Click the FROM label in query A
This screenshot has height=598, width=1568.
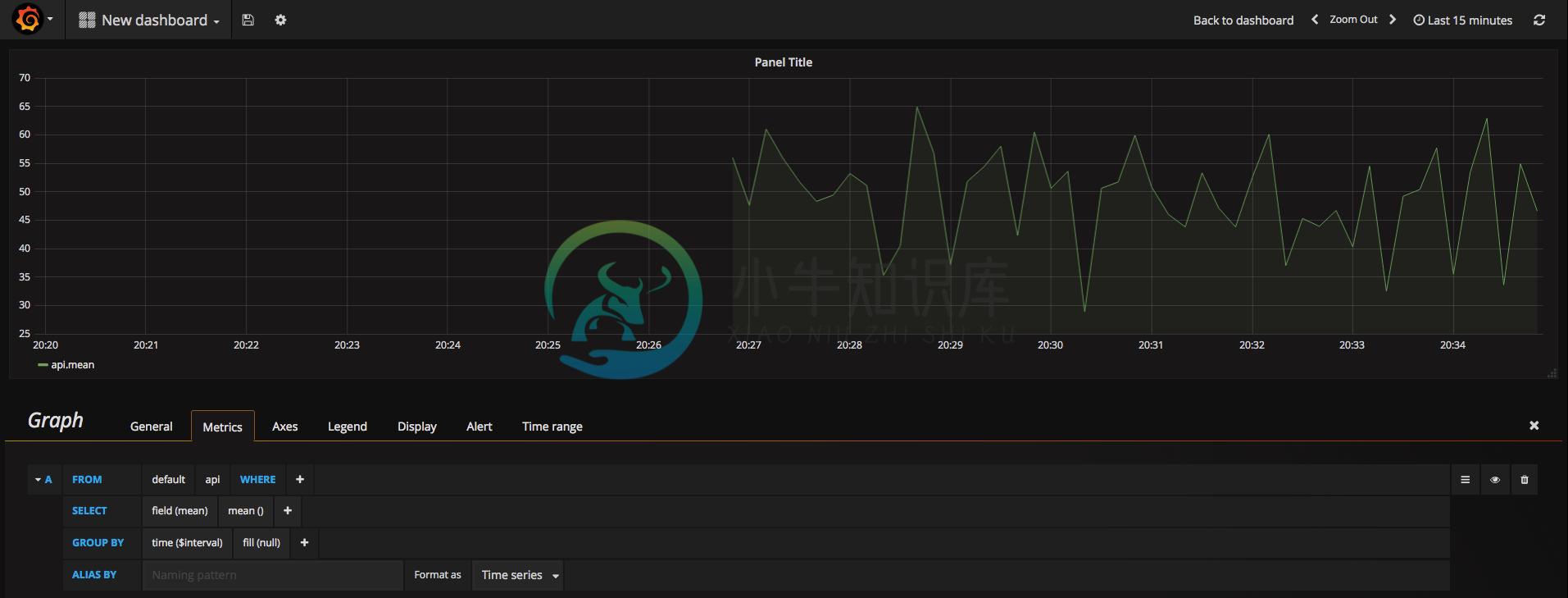point(87,479)
